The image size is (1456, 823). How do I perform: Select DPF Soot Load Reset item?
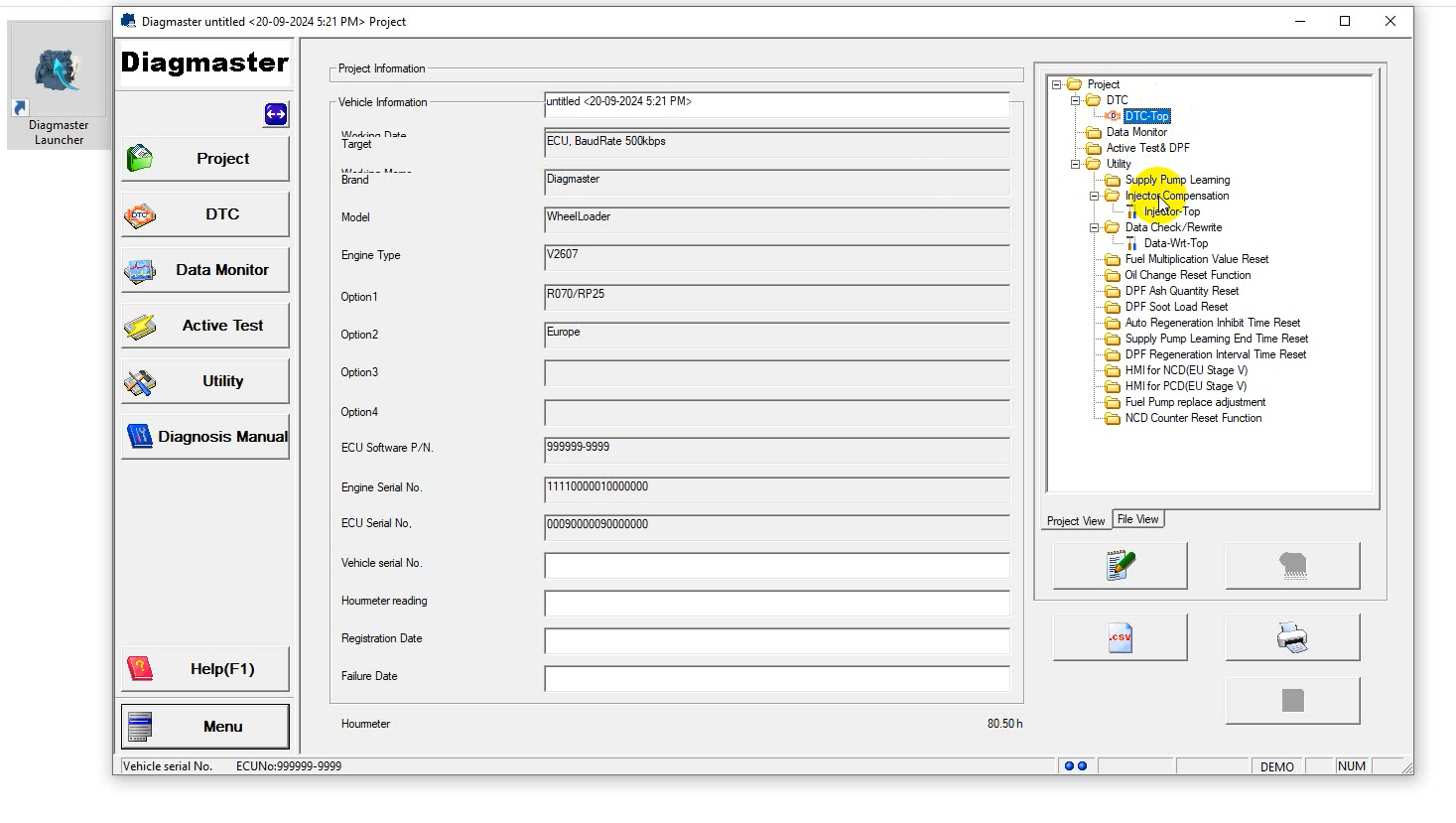[x=1176, y=307]
